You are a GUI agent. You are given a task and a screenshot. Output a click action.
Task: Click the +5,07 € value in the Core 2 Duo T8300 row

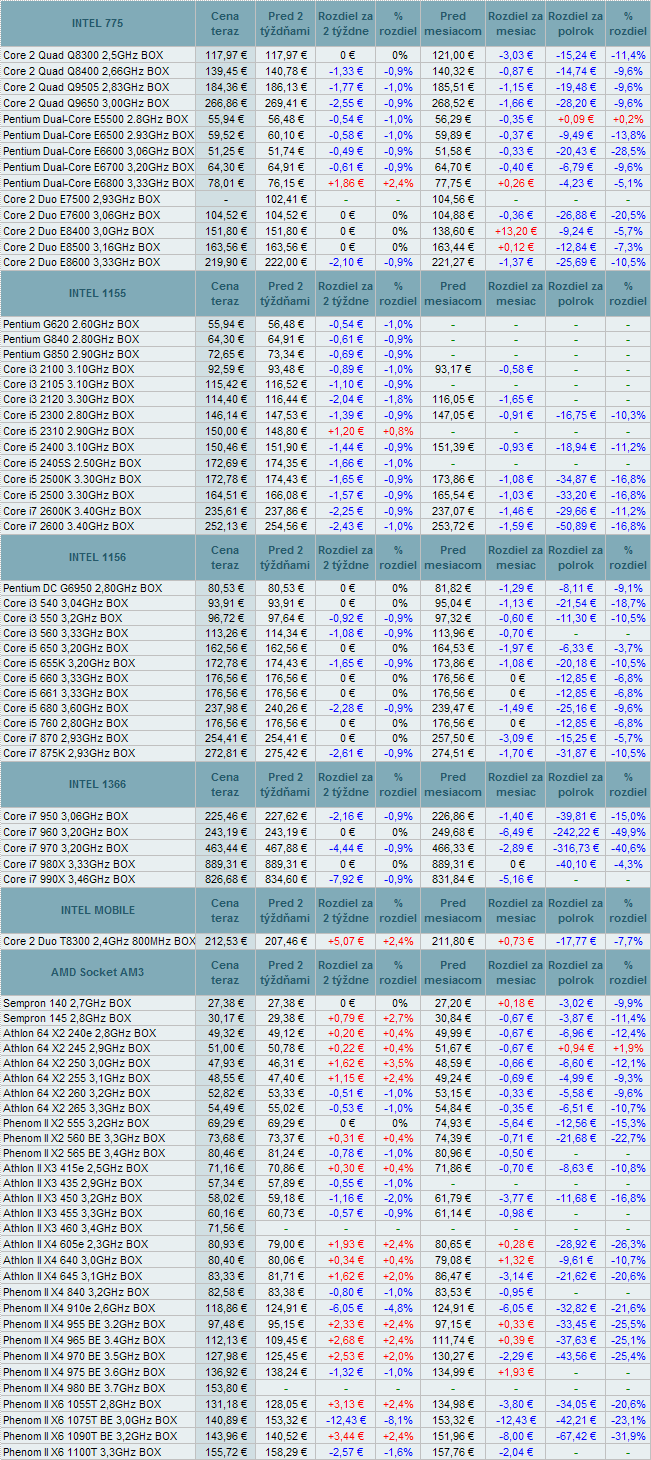[347, 942]
